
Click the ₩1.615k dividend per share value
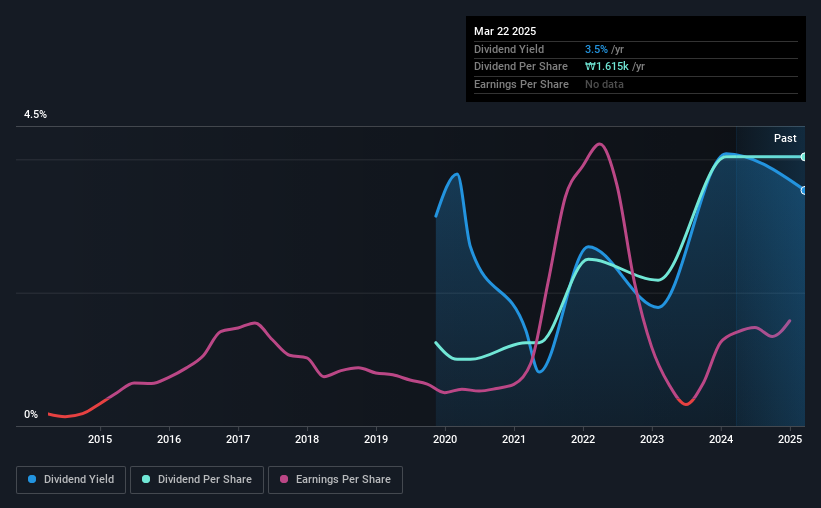606,67
